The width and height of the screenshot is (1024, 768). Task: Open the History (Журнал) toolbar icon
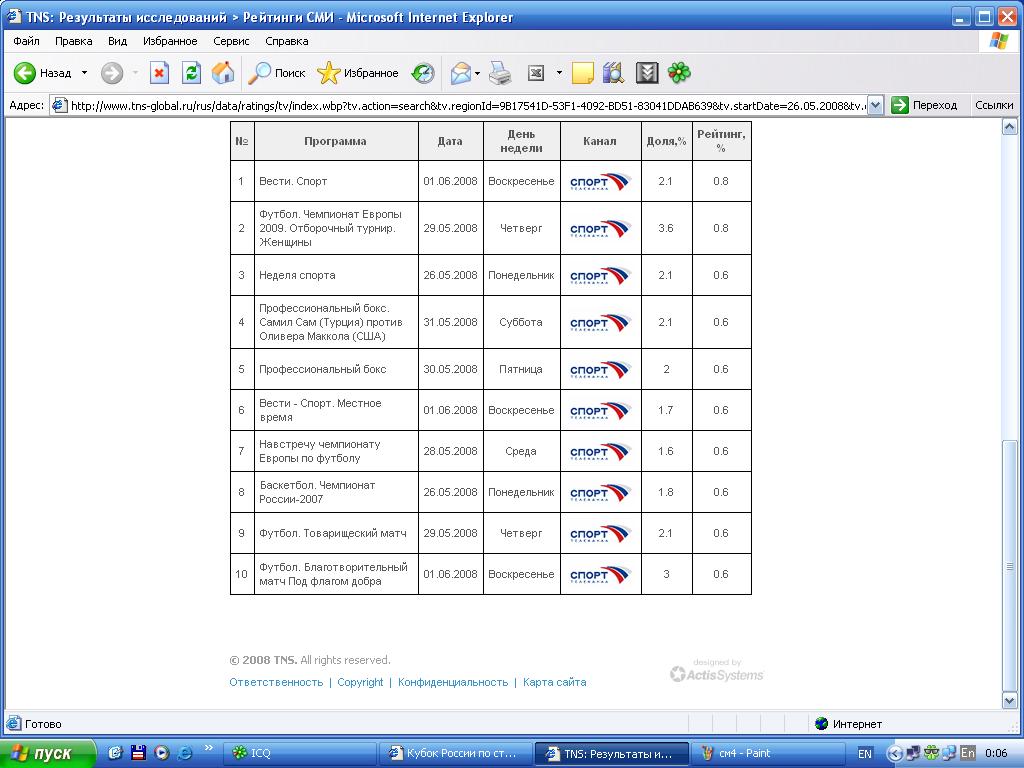423,73
